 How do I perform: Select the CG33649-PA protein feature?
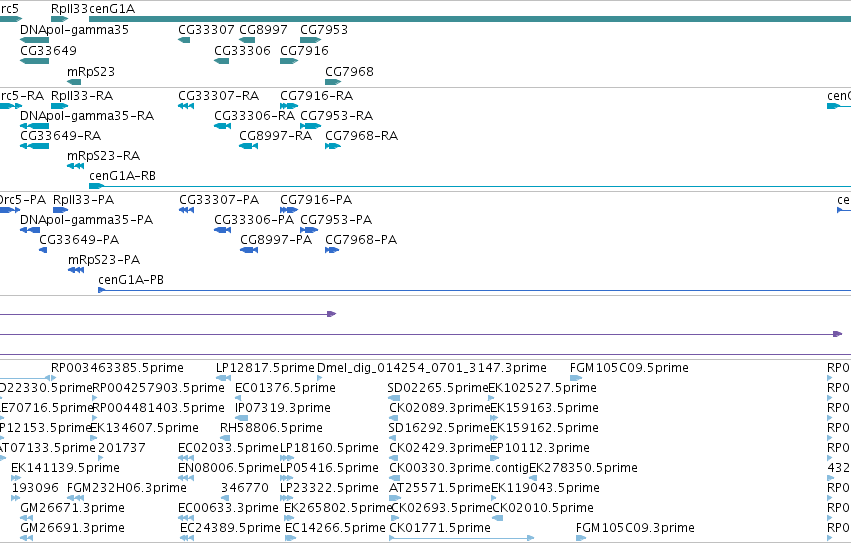pyautogui.click(x=43, y=250)
